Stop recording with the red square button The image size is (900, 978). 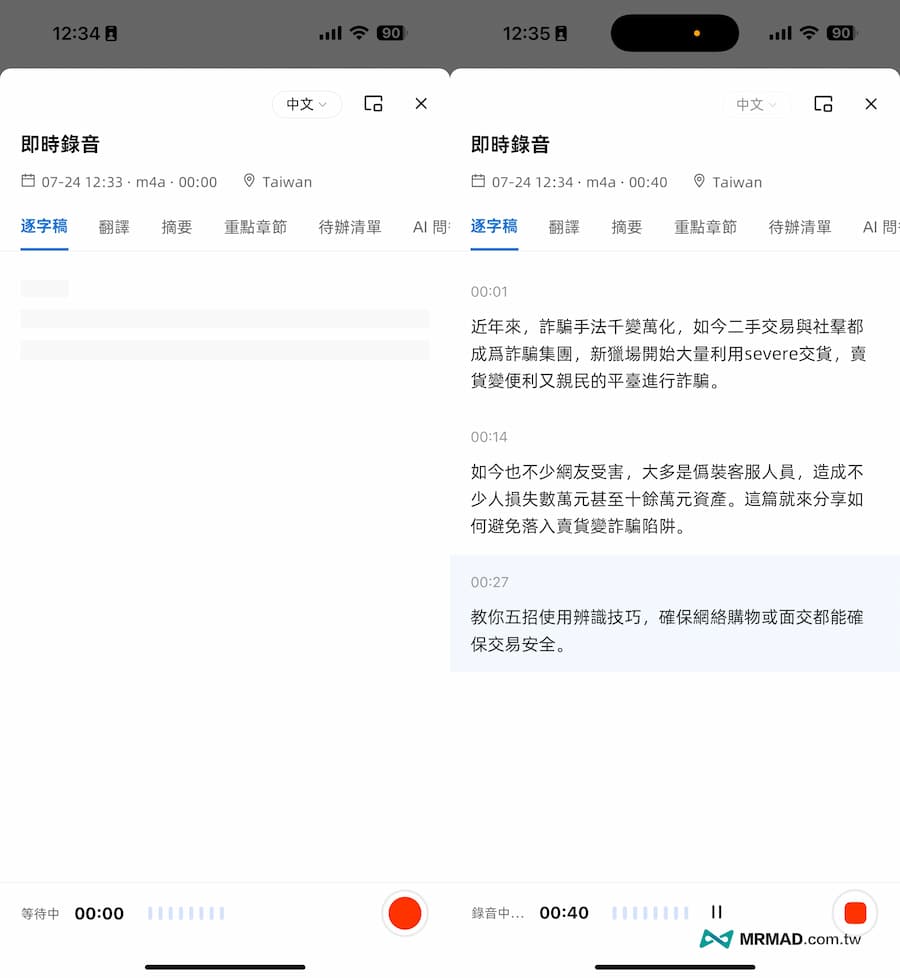point(854,913)
